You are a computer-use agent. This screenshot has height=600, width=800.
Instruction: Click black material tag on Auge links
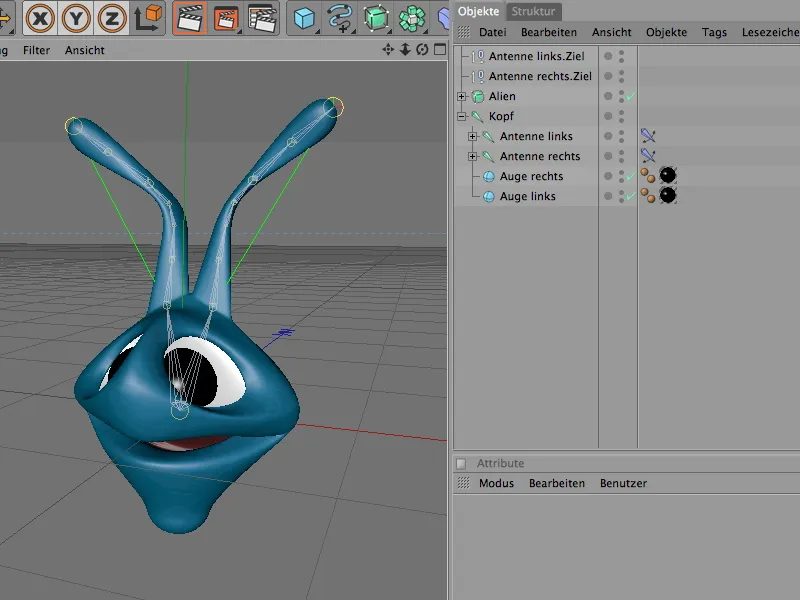pyautogui.click(x=668, y=195)
